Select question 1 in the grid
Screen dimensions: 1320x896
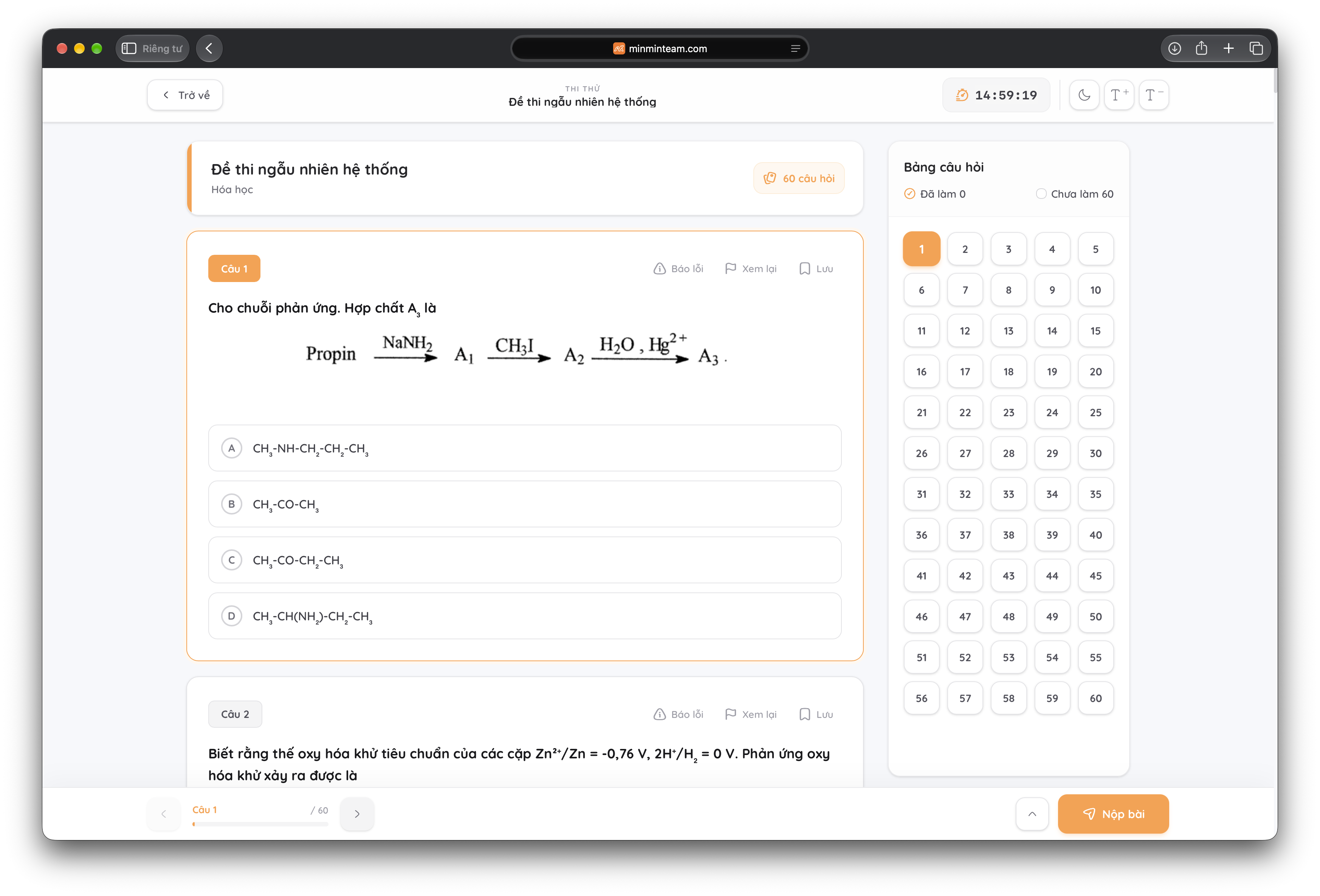[921, 249]
